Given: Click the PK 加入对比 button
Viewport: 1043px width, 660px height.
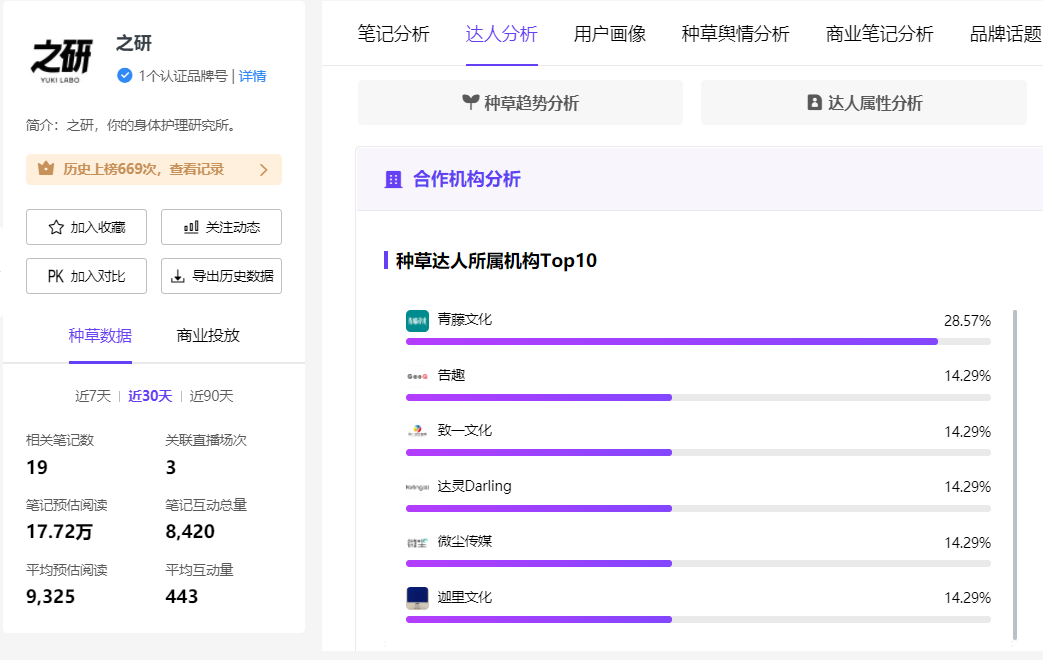Looking at the screenshot, I should click(86, 276).
